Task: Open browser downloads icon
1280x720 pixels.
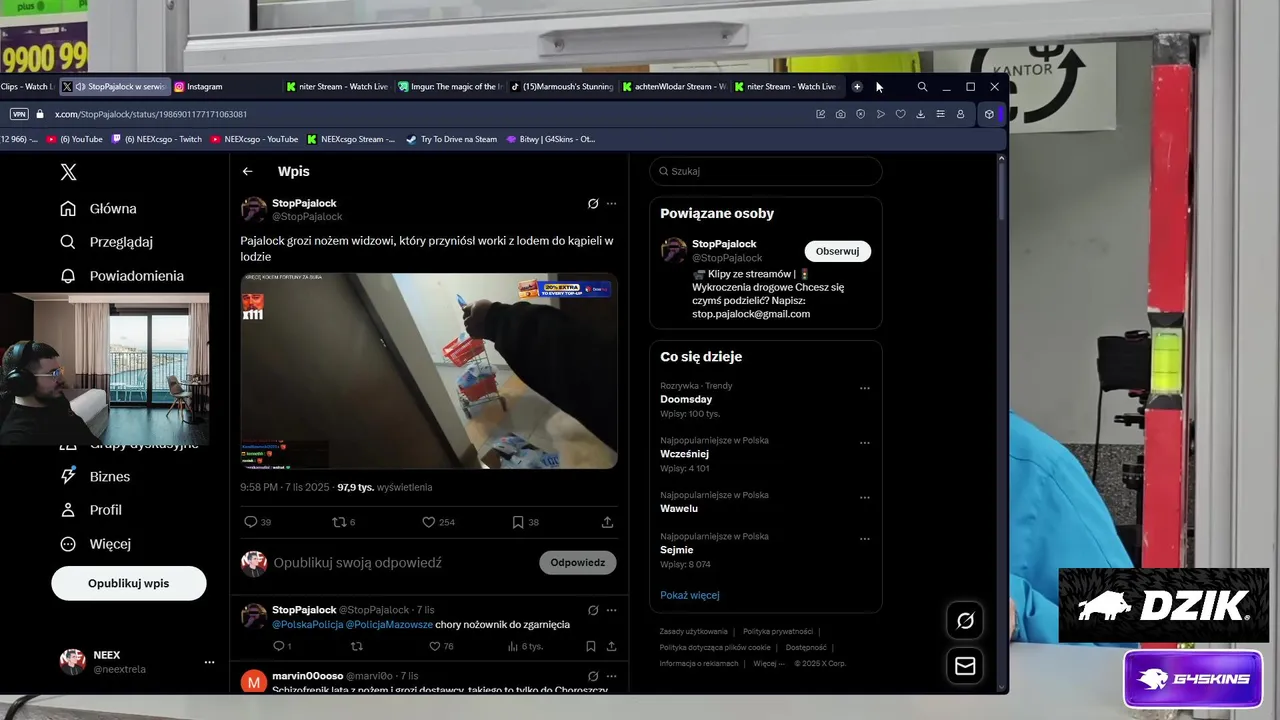Action: pyautogui.click(x=920, y=114)
